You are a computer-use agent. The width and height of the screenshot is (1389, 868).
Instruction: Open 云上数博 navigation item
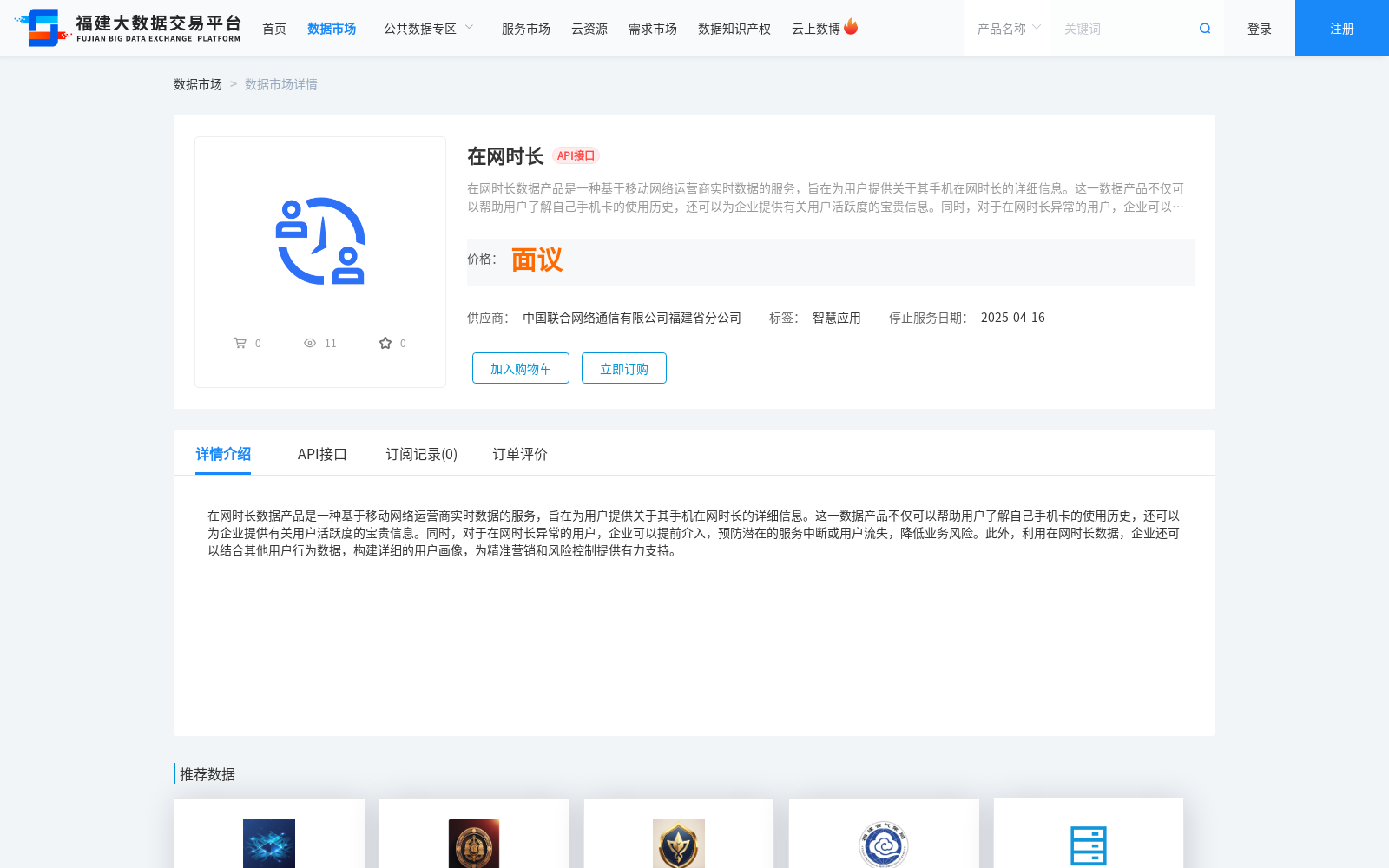[816, 29]
